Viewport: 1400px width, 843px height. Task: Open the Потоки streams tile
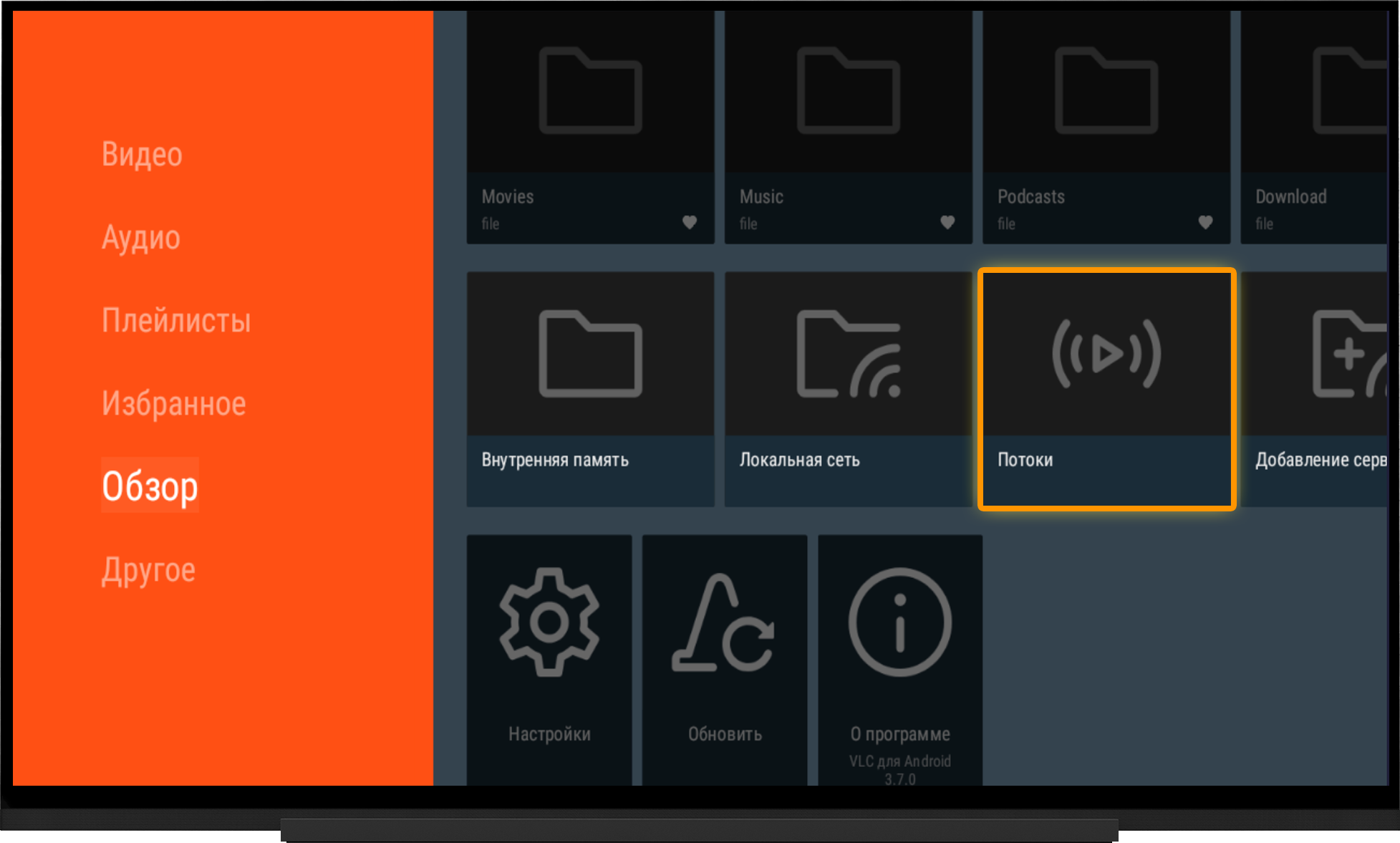(1106, 389)
